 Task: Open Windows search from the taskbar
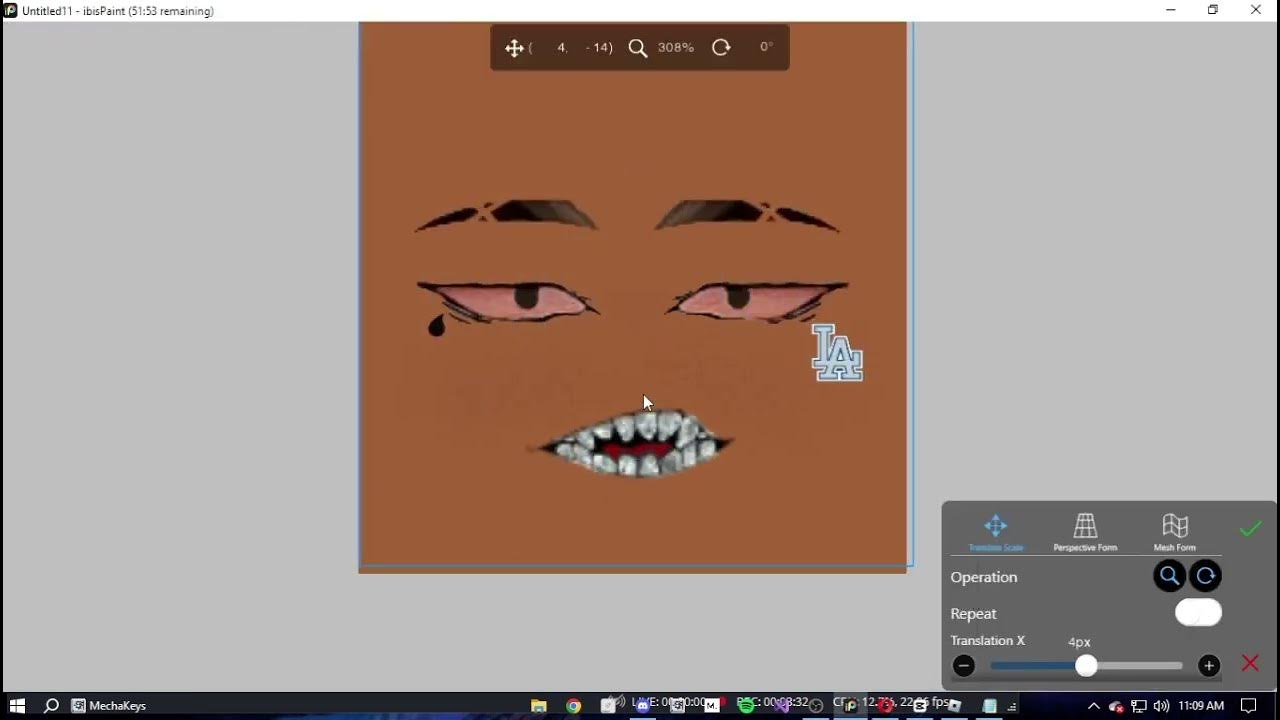tap(51, 705)
